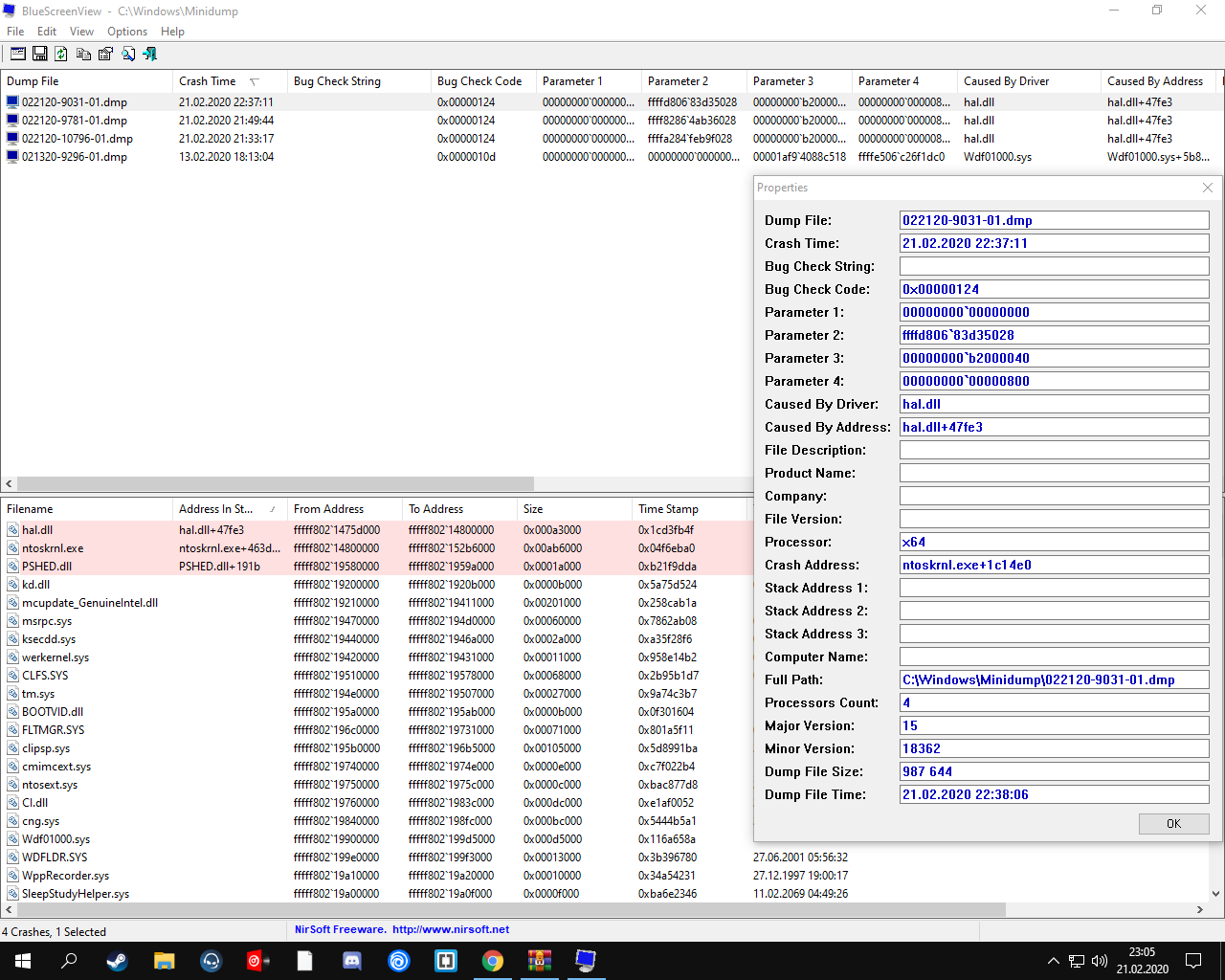Click the blank white document taskbar icon
Viewport: 1225px width, 980px height.
pos(304,961)
